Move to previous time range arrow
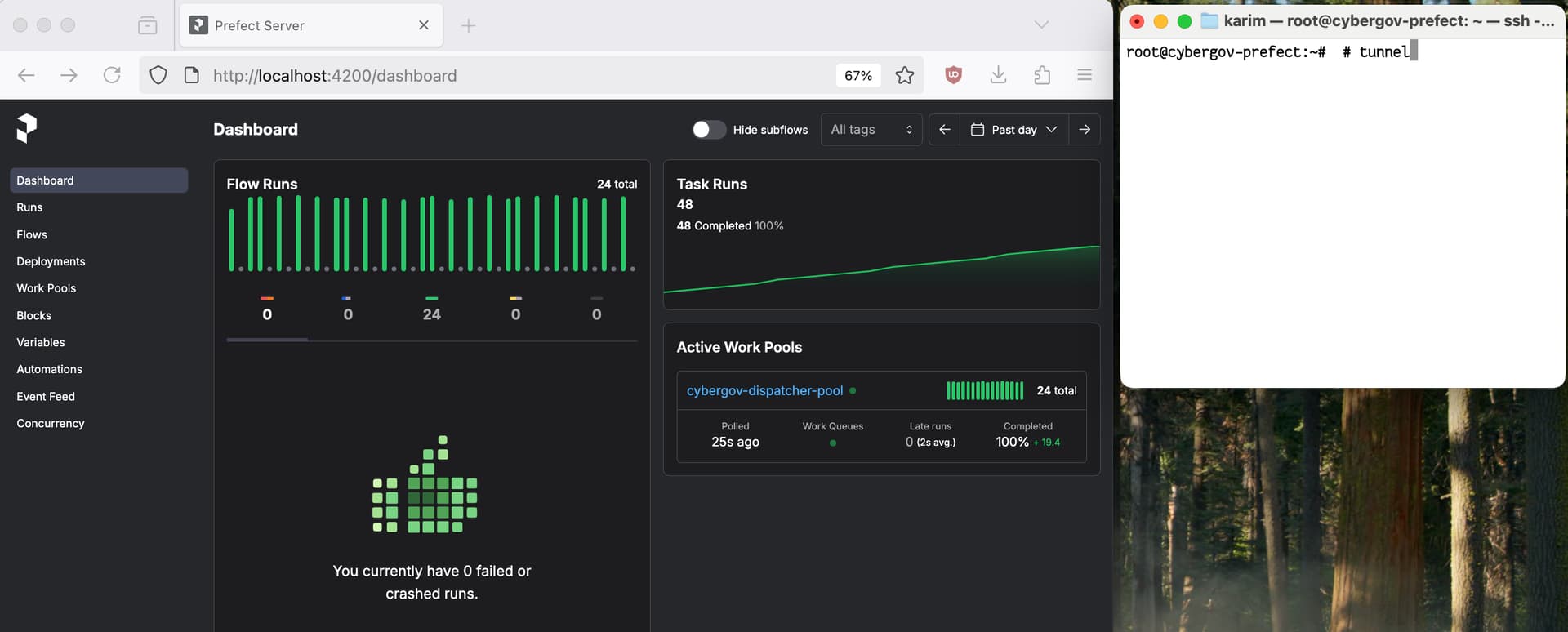The height and width of the screenshot is (632, 1568). (x=945, y=130)
